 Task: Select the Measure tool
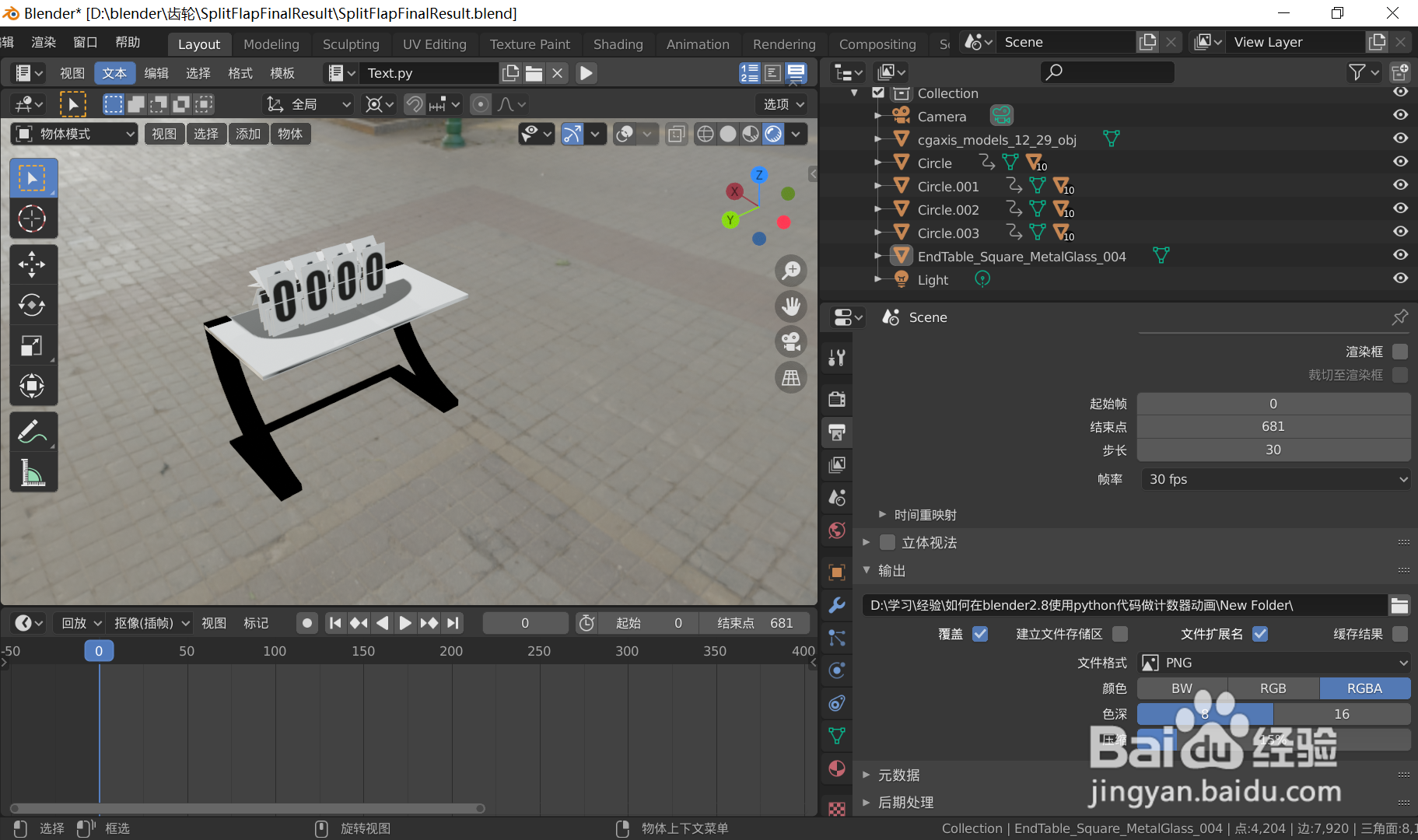pyautogui.click(x=33, y=472)
